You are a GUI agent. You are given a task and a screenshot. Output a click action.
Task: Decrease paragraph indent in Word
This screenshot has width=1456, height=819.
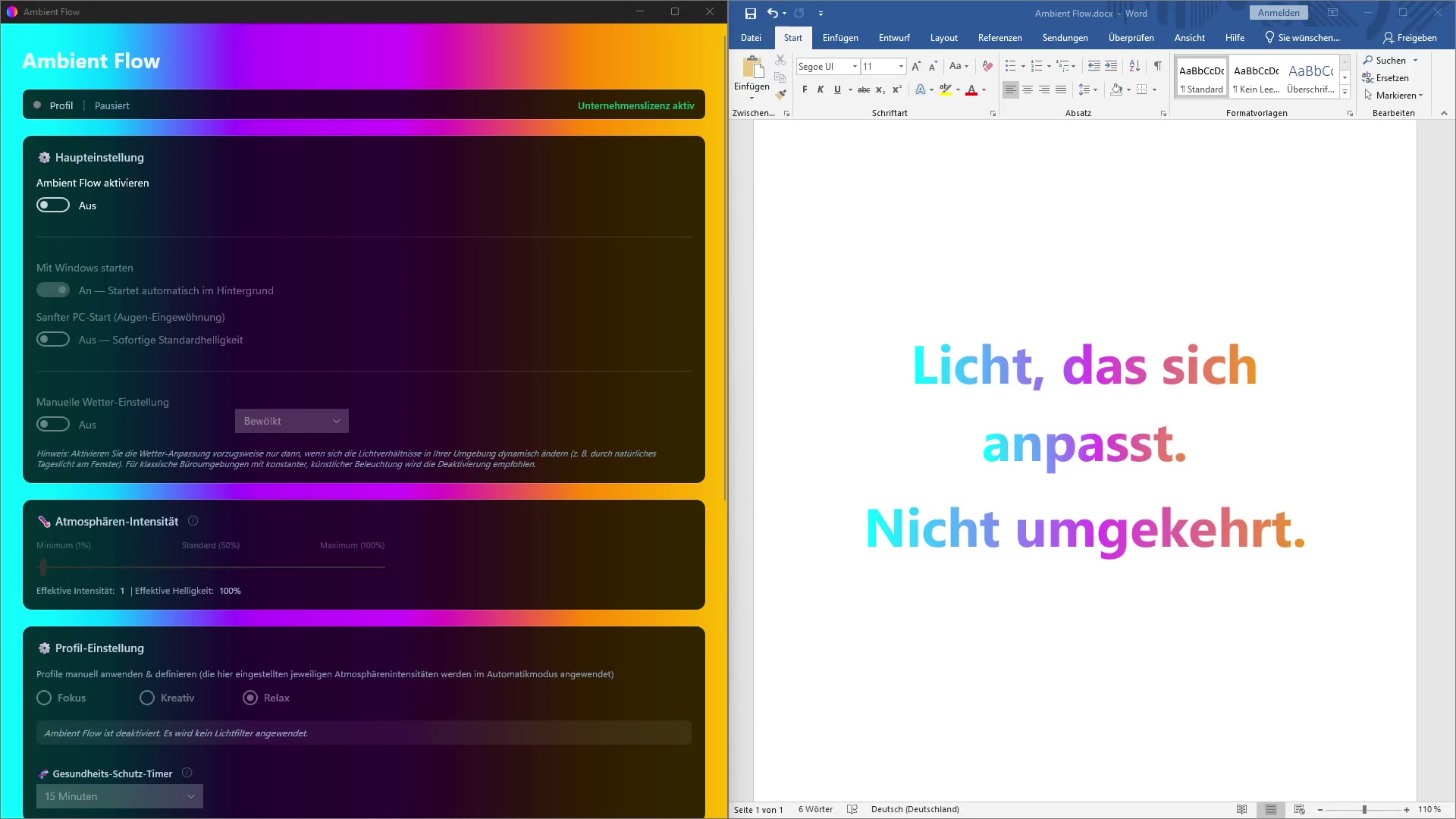point(1094,66)
